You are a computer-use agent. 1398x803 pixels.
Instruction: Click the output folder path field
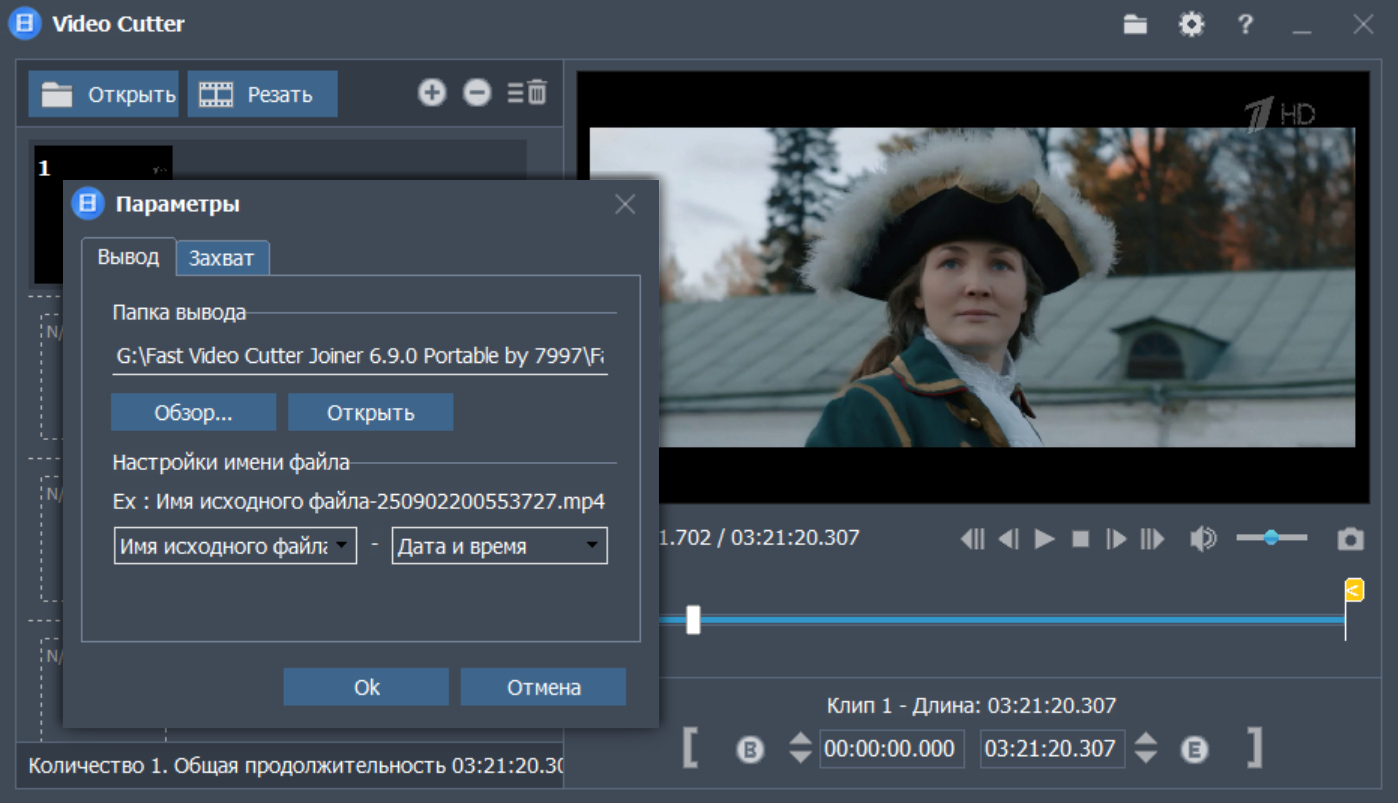pos(360,356)
